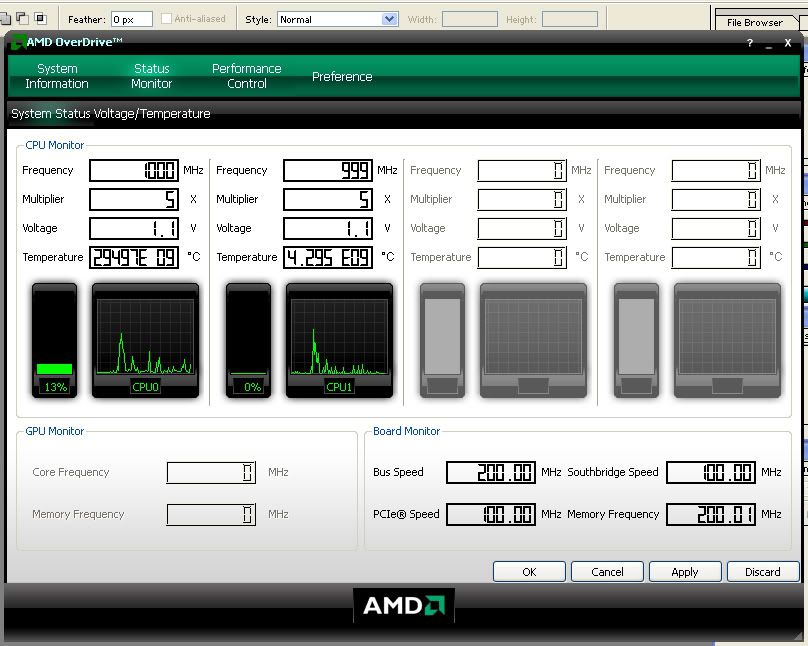Image resolution: width=808 pixels, height=646 pixels.
Task: Click the PCIe® Speed label
Action: pos(406,514)
